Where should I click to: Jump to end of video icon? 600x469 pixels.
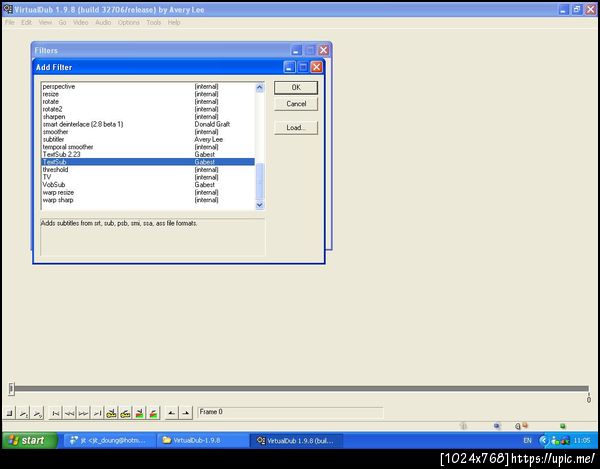coord(98,413)
